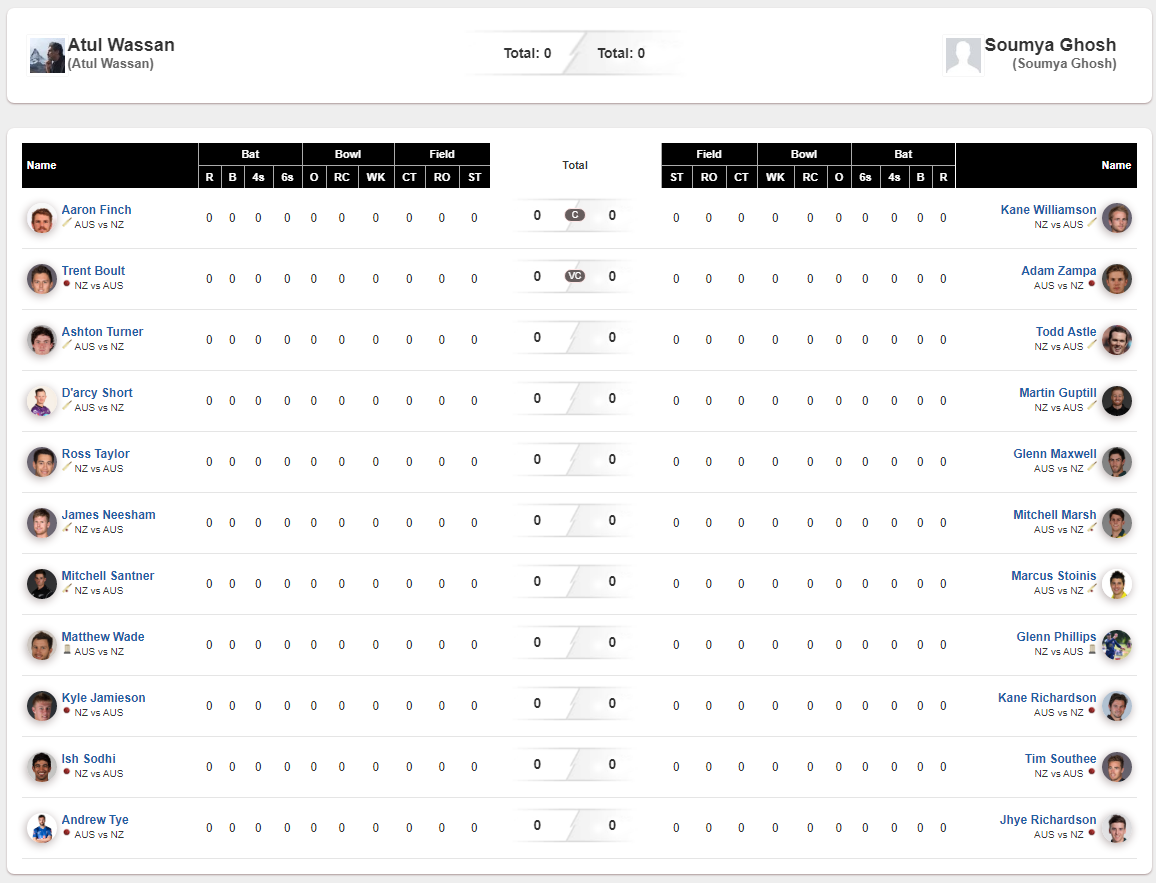
Task: Click Soumya Ghosh team name heading
Action: pyautogui.click(x=1050, y=45)
